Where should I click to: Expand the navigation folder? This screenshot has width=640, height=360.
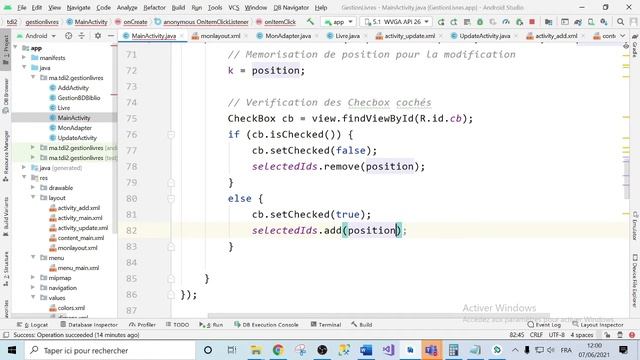[33, 288]
